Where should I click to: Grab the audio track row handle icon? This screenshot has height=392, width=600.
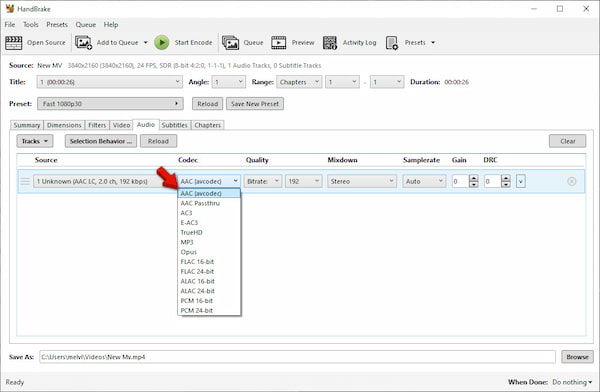click(25, 181)
